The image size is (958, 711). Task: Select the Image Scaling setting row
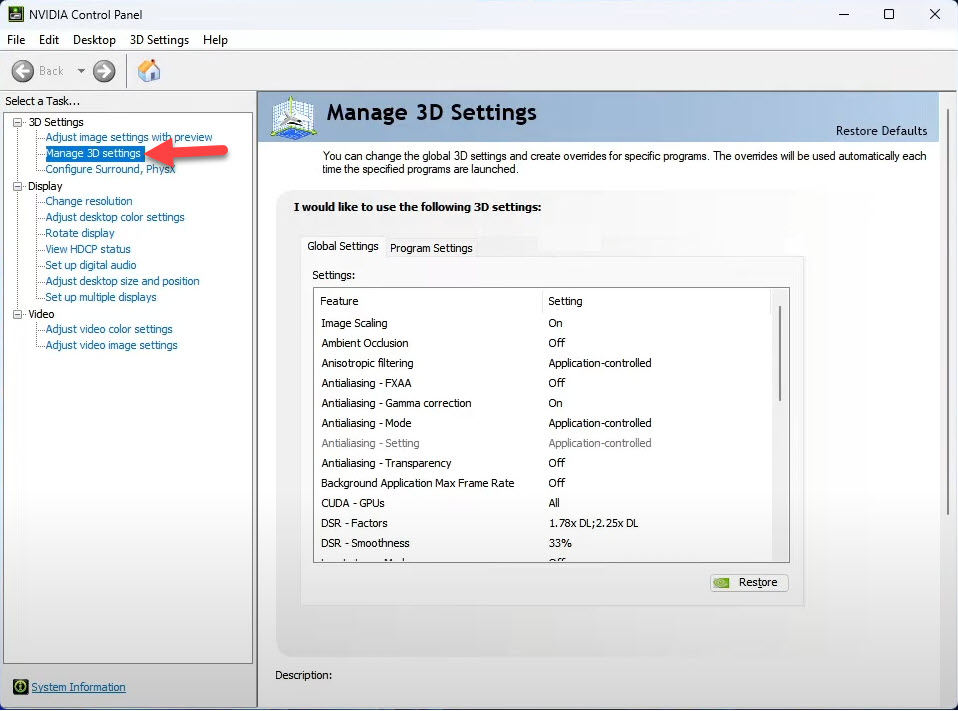pos(354,323)
